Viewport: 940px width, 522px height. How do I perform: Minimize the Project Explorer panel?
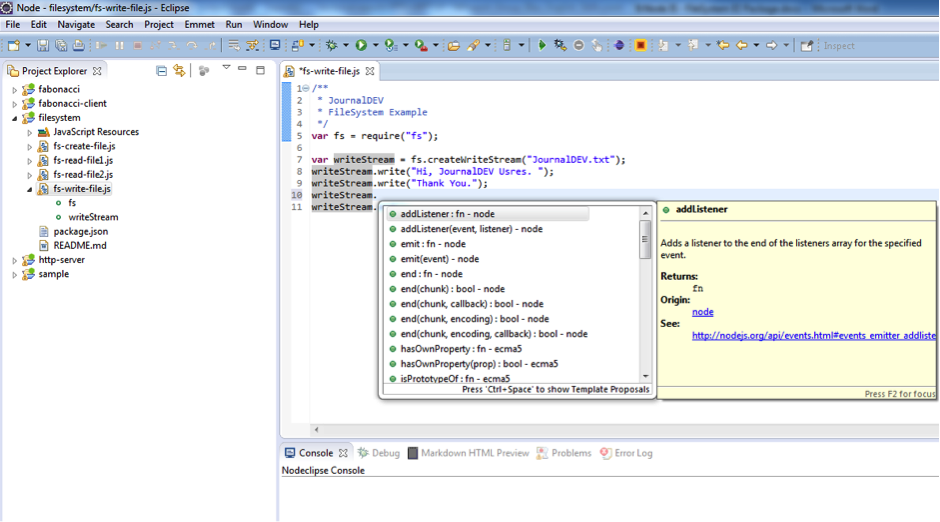(x=242, y=69)
